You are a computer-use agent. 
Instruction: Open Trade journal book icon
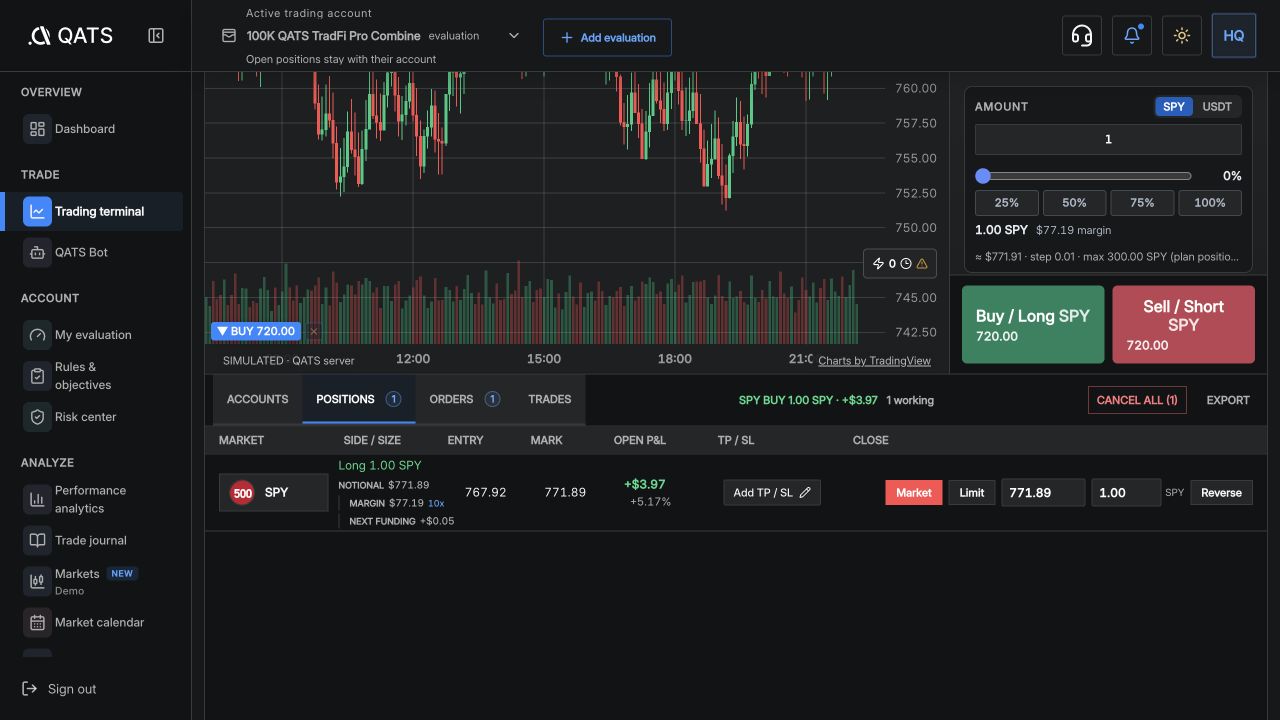[x=37, y=540]
